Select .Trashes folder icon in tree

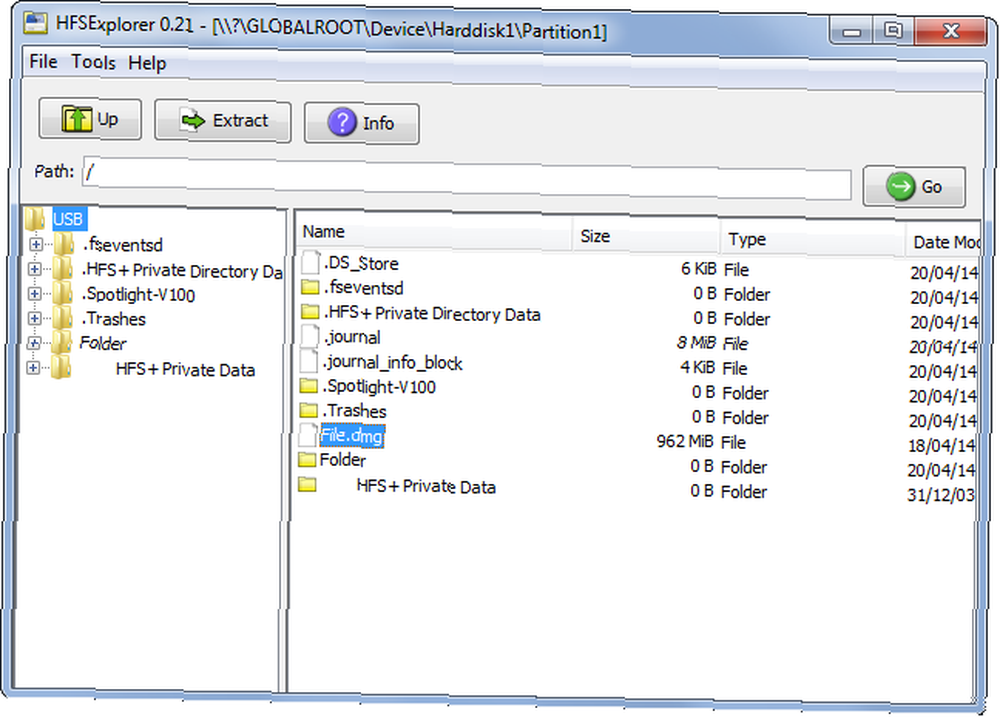click(62, 318)
